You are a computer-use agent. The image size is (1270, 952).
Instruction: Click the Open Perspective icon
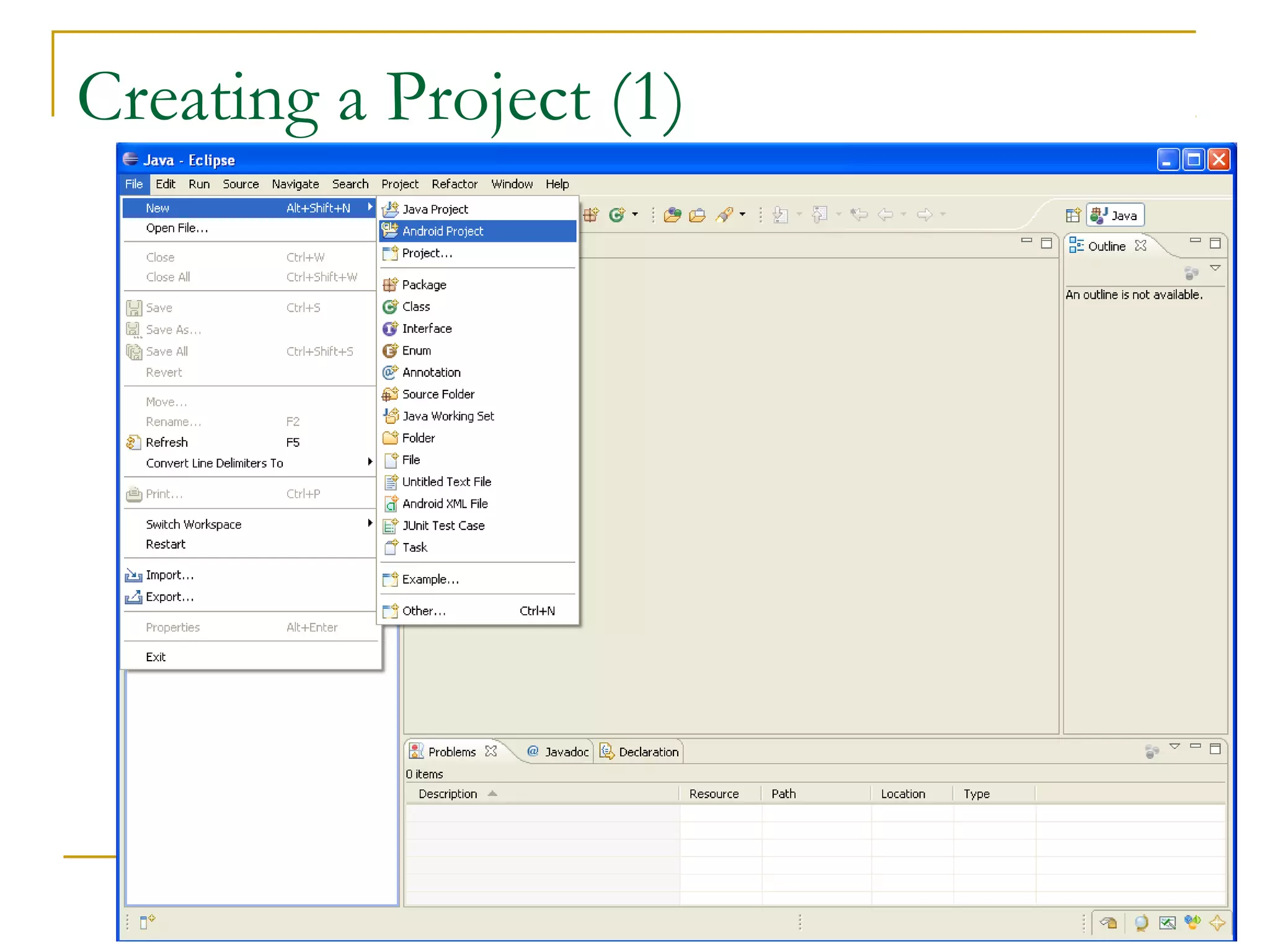(x=1073, y=216)
